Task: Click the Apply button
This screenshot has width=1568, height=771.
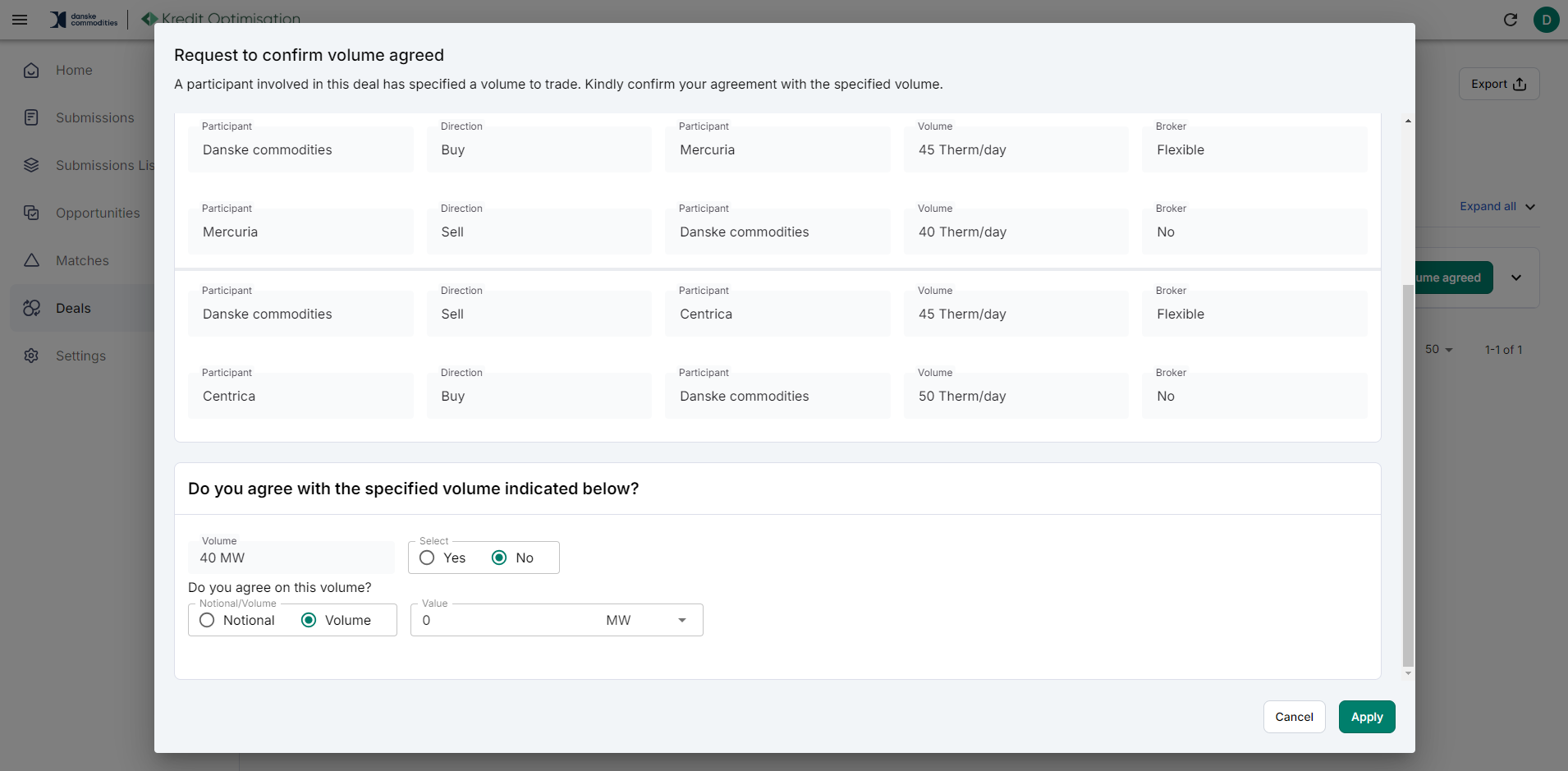Action: tap(1367, 717)
